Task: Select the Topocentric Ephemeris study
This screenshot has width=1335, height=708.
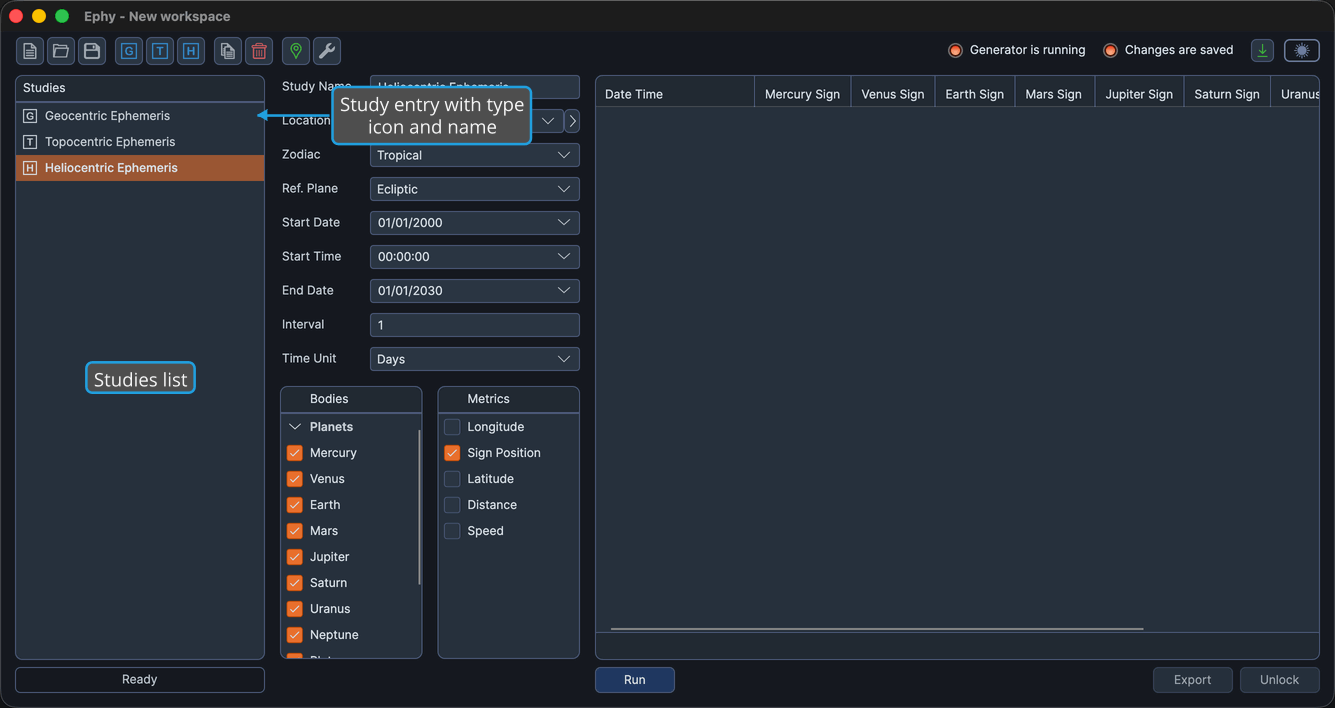Action: (140, 142)
